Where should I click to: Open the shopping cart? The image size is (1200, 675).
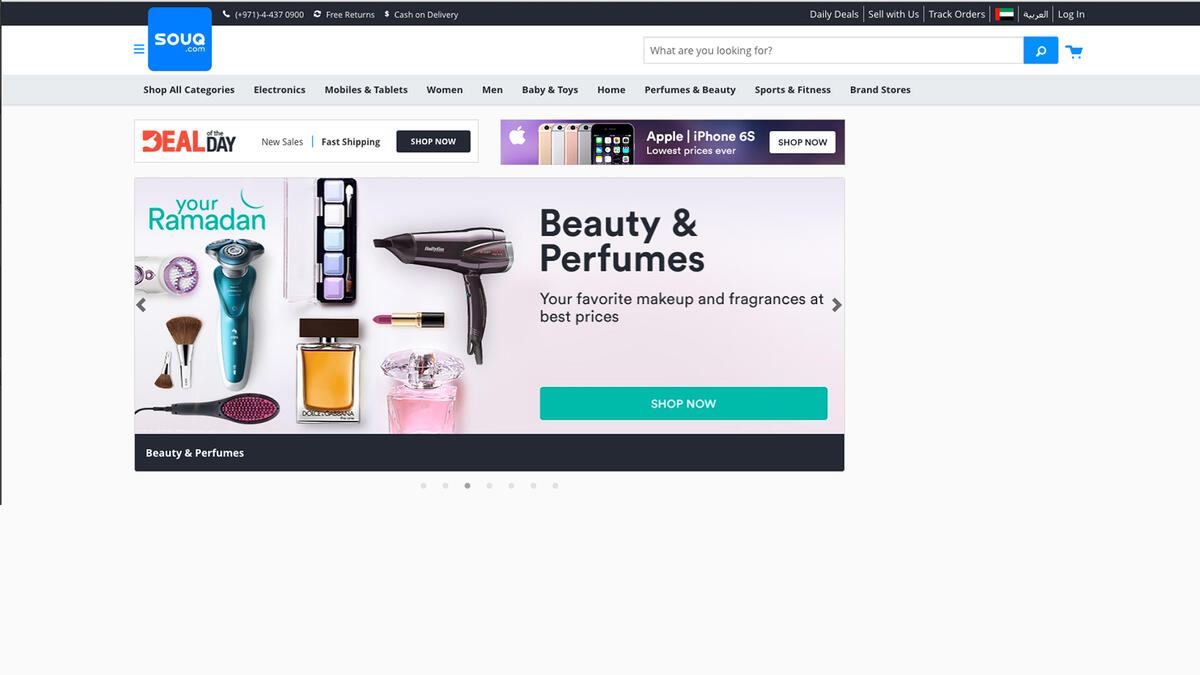tap(1075, 50)
